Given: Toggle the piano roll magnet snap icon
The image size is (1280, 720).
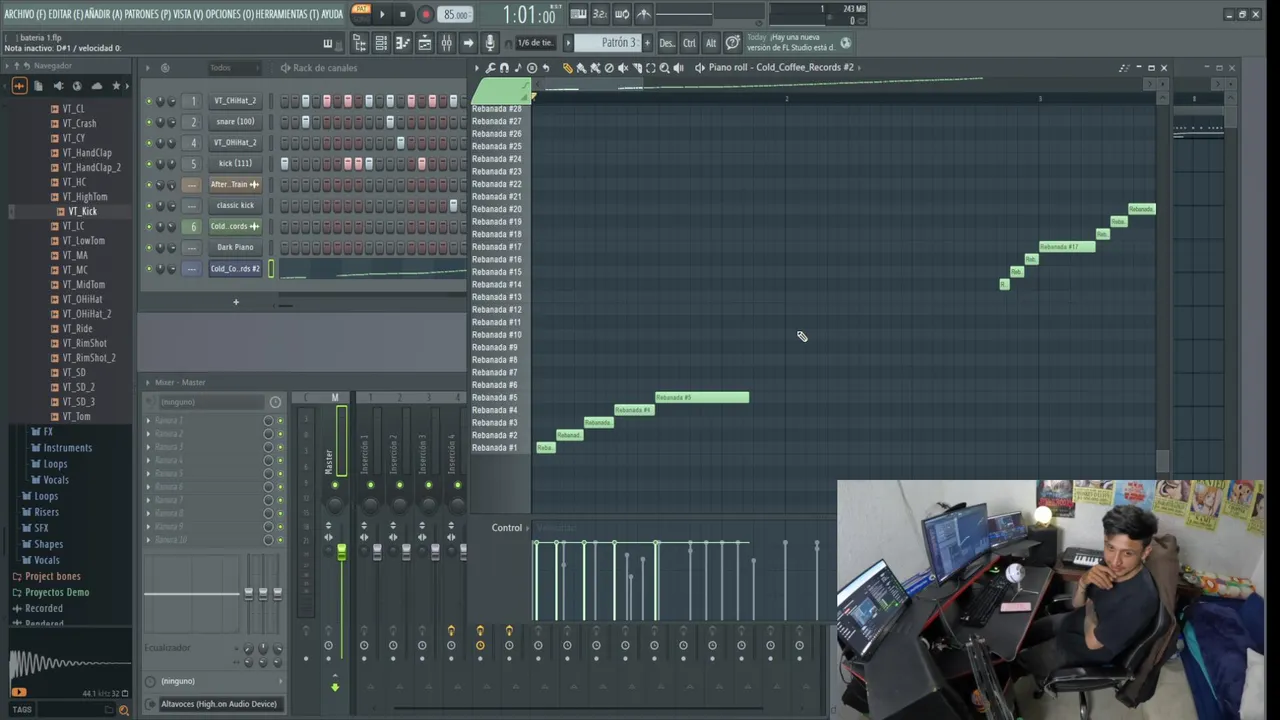Looking at the screenshot, I should [504, 68].
